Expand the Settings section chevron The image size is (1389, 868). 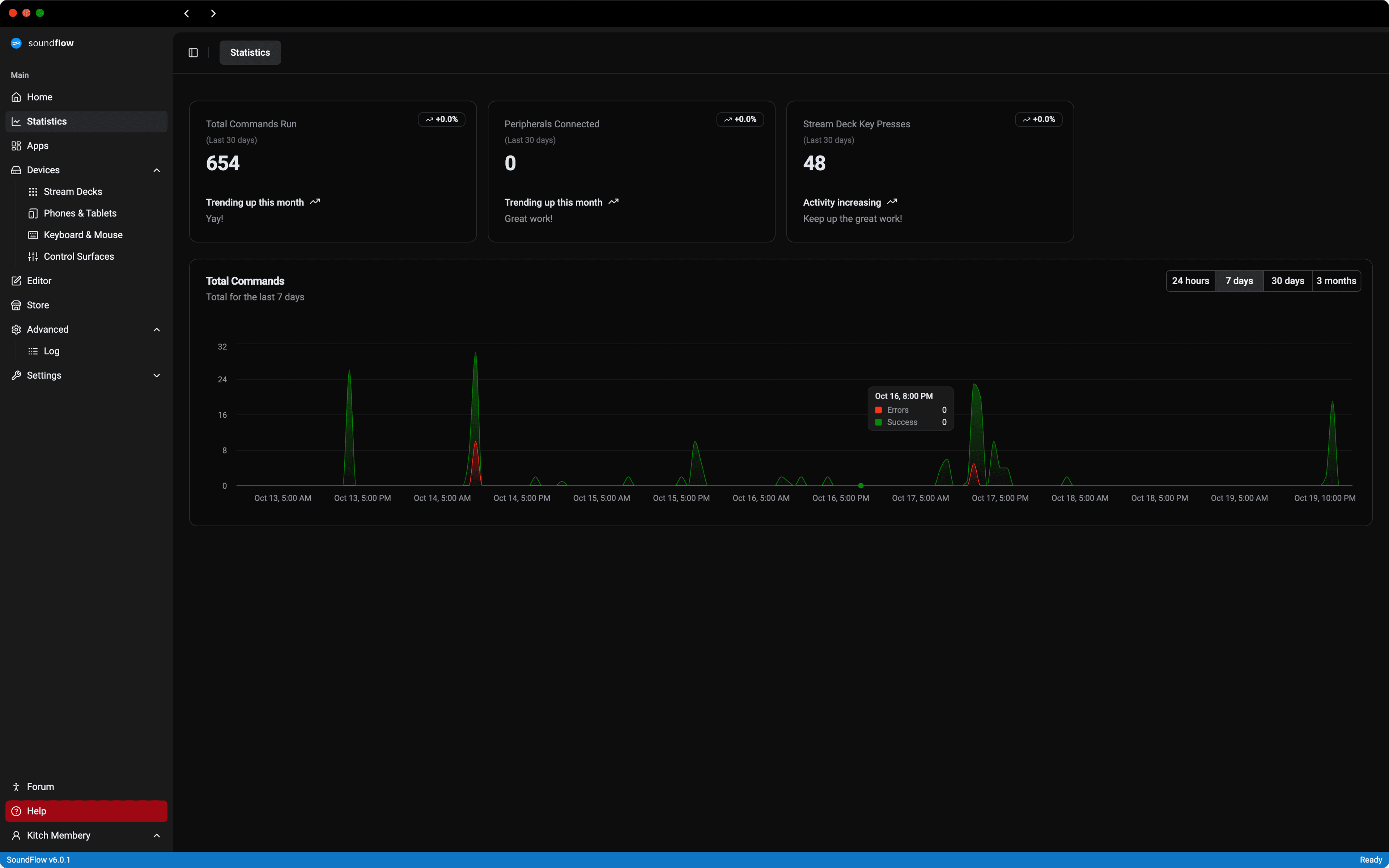(x=157, y=375)
